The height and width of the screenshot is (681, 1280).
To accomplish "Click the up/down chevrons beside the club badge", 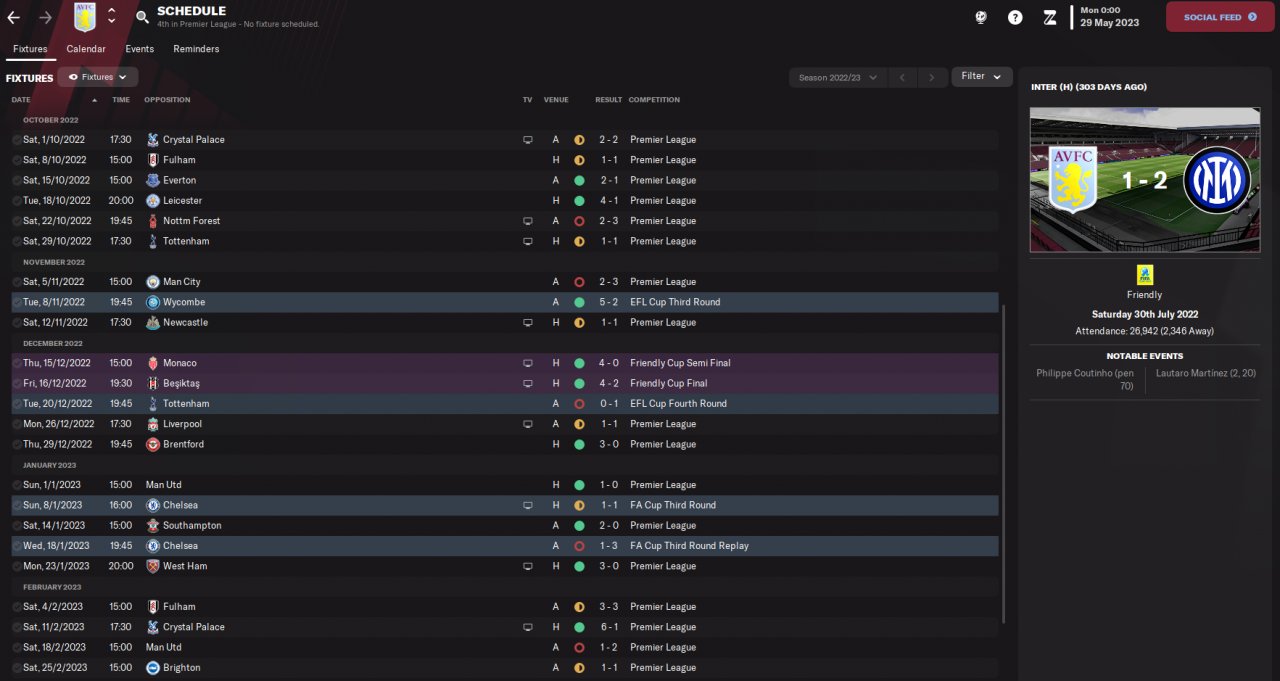I will [111, 16].
